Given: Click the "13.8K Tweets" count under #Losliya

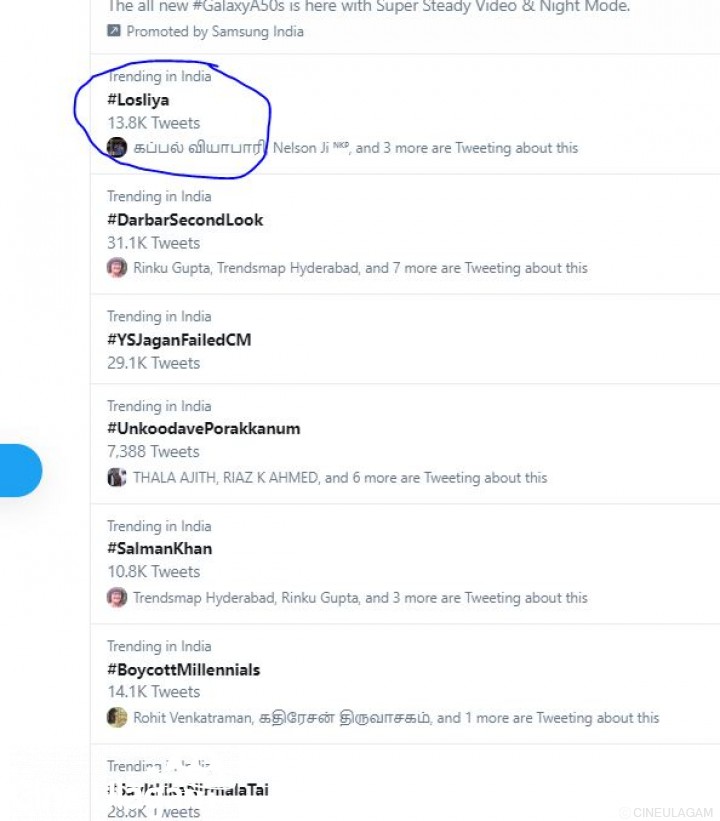Looking at the screenshot, I should point(153,123).
